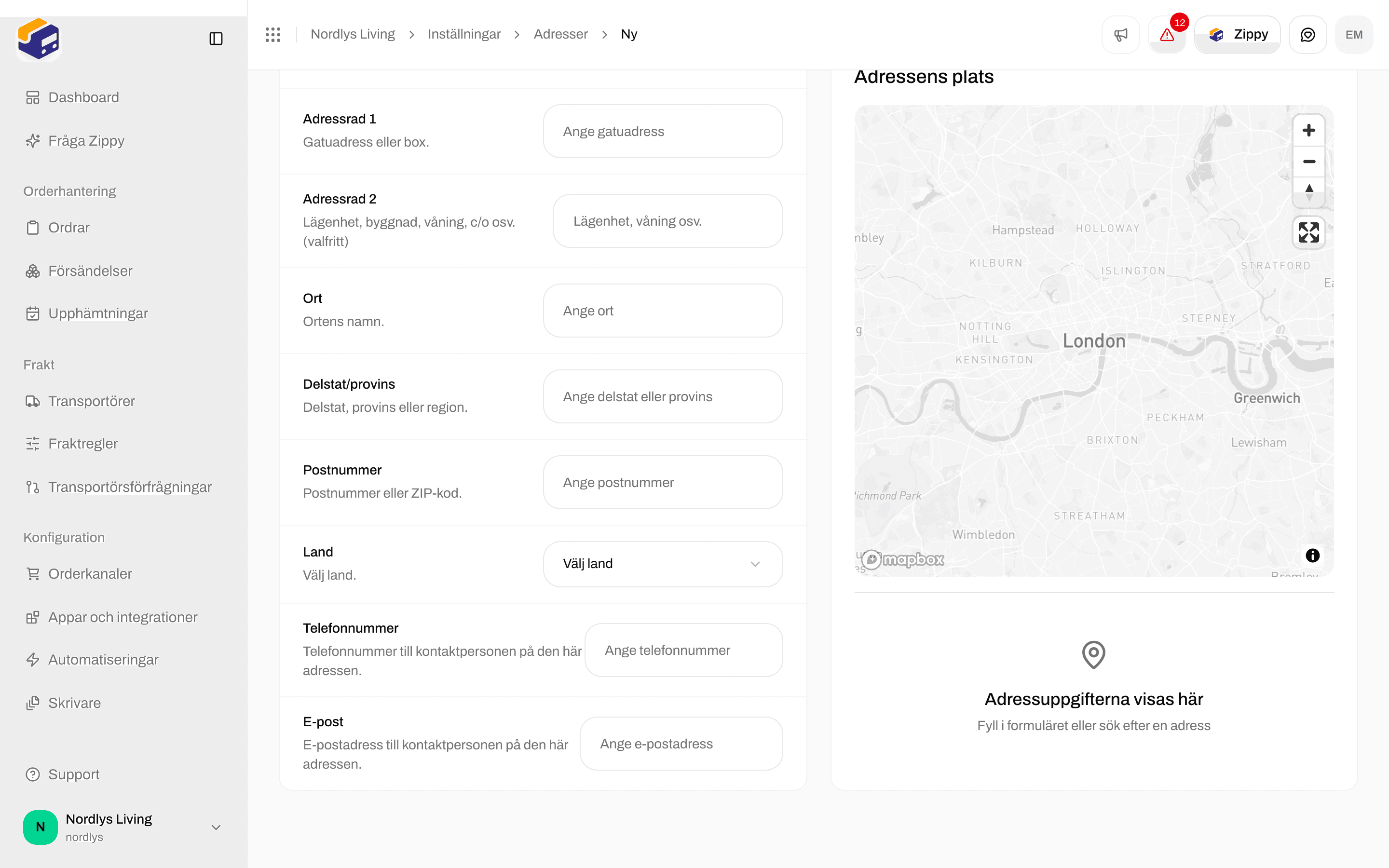1389x868 pixels.
Task: Focus the Ange gatuadress field
Action: [663, 132]
